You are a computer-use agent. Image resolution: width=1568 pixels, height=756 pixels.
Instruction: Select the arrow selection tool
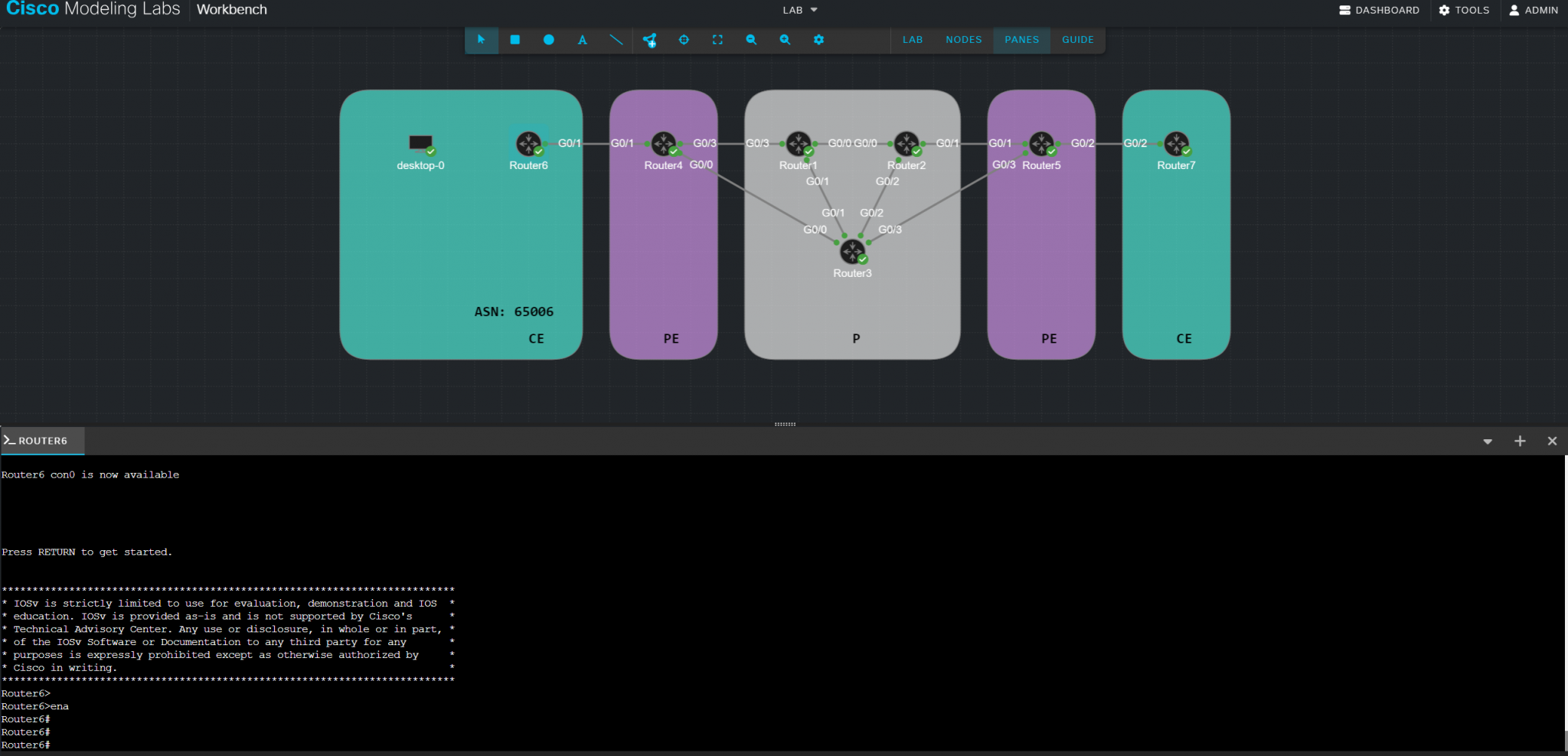[x=482, y=40]
